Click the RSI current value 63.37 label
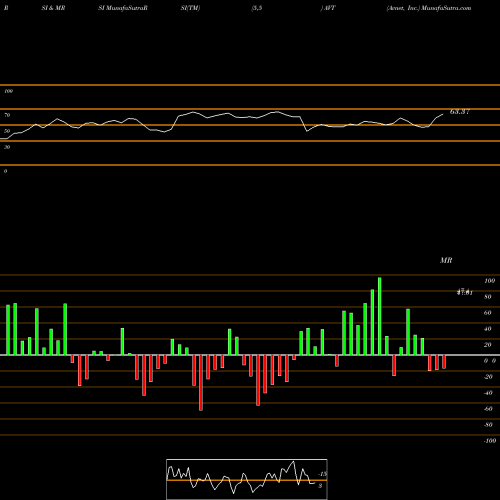 tap(460, 112)
